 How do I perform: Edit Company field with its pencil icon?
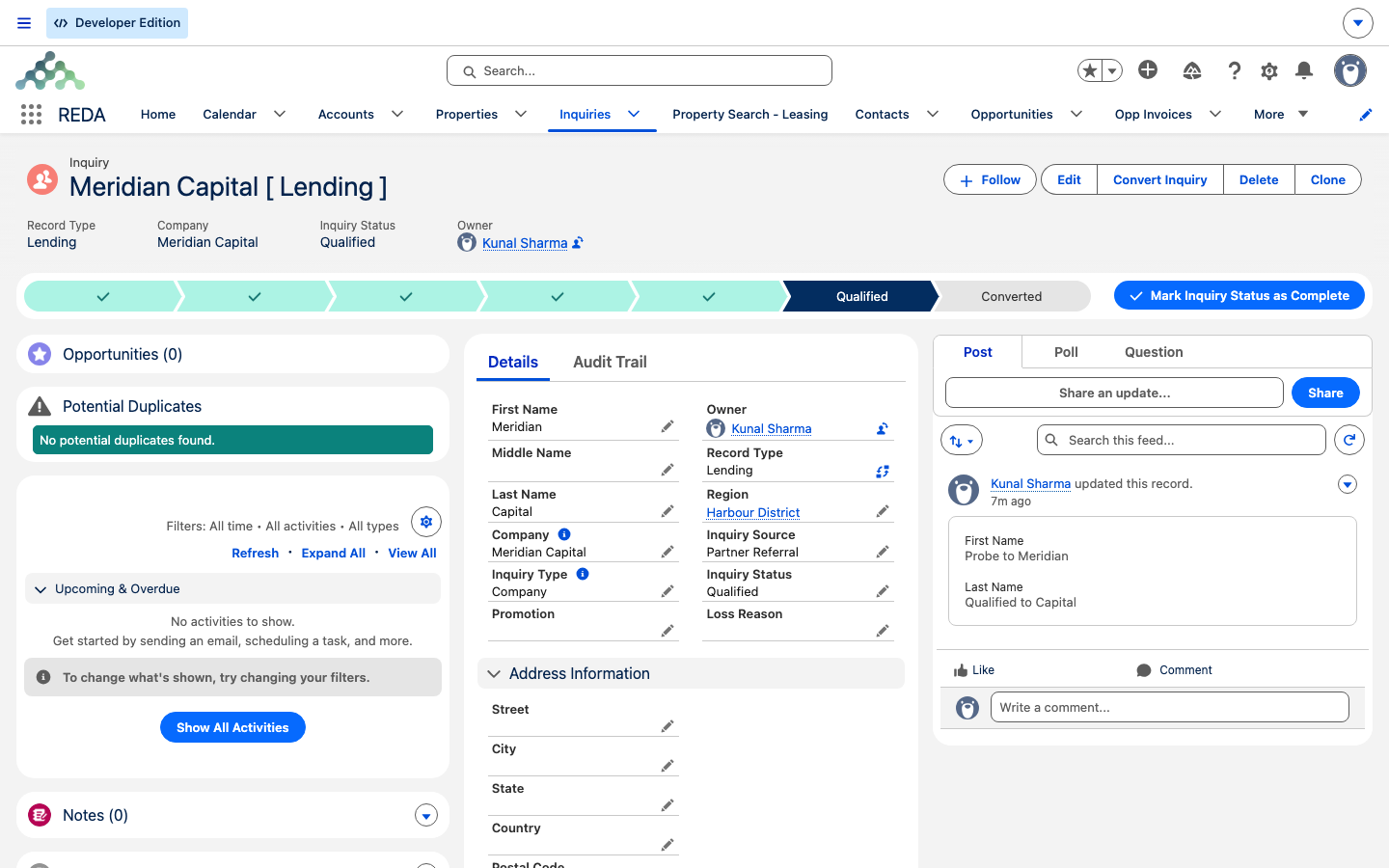pyautogui.click(x=667, y=552)
